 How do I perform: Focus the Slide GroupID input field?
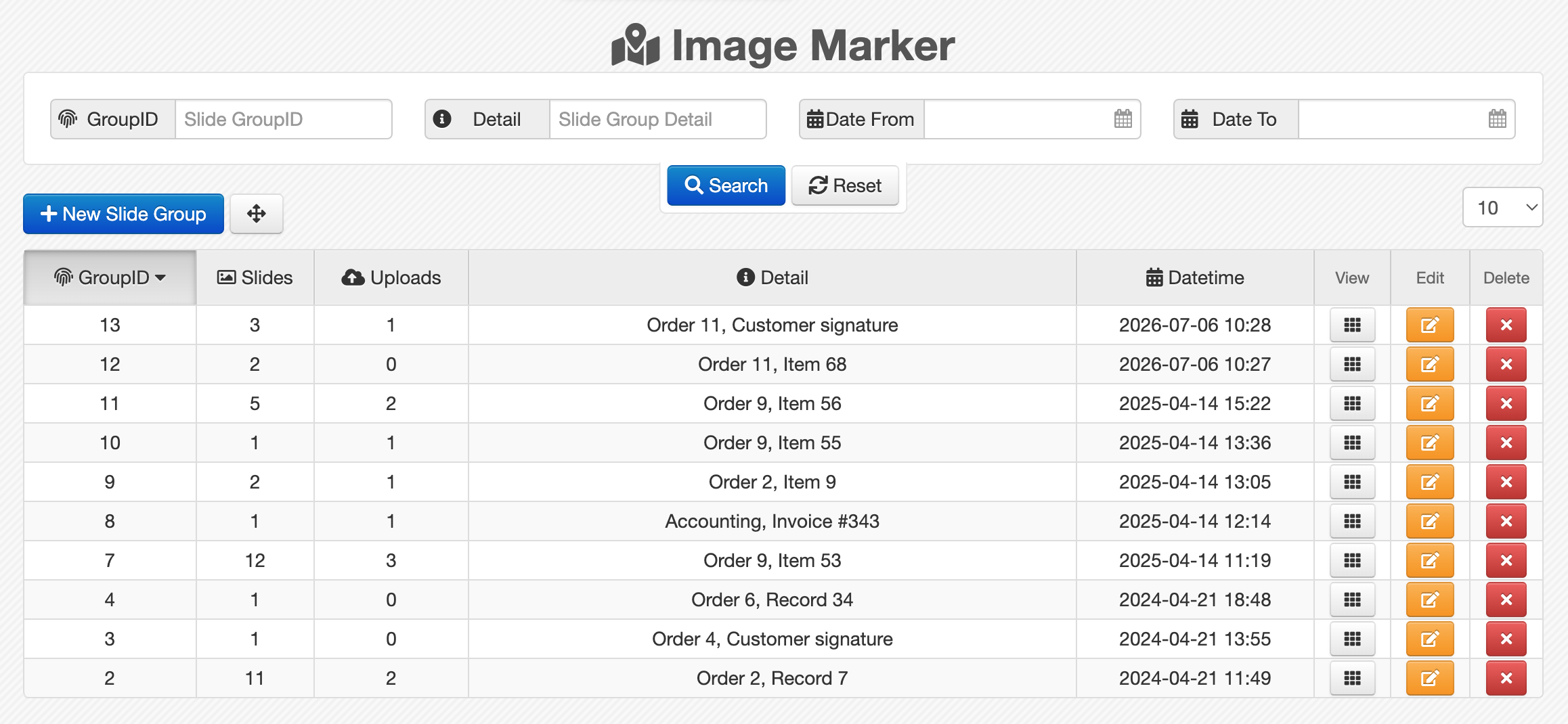(x=283, y=119)
